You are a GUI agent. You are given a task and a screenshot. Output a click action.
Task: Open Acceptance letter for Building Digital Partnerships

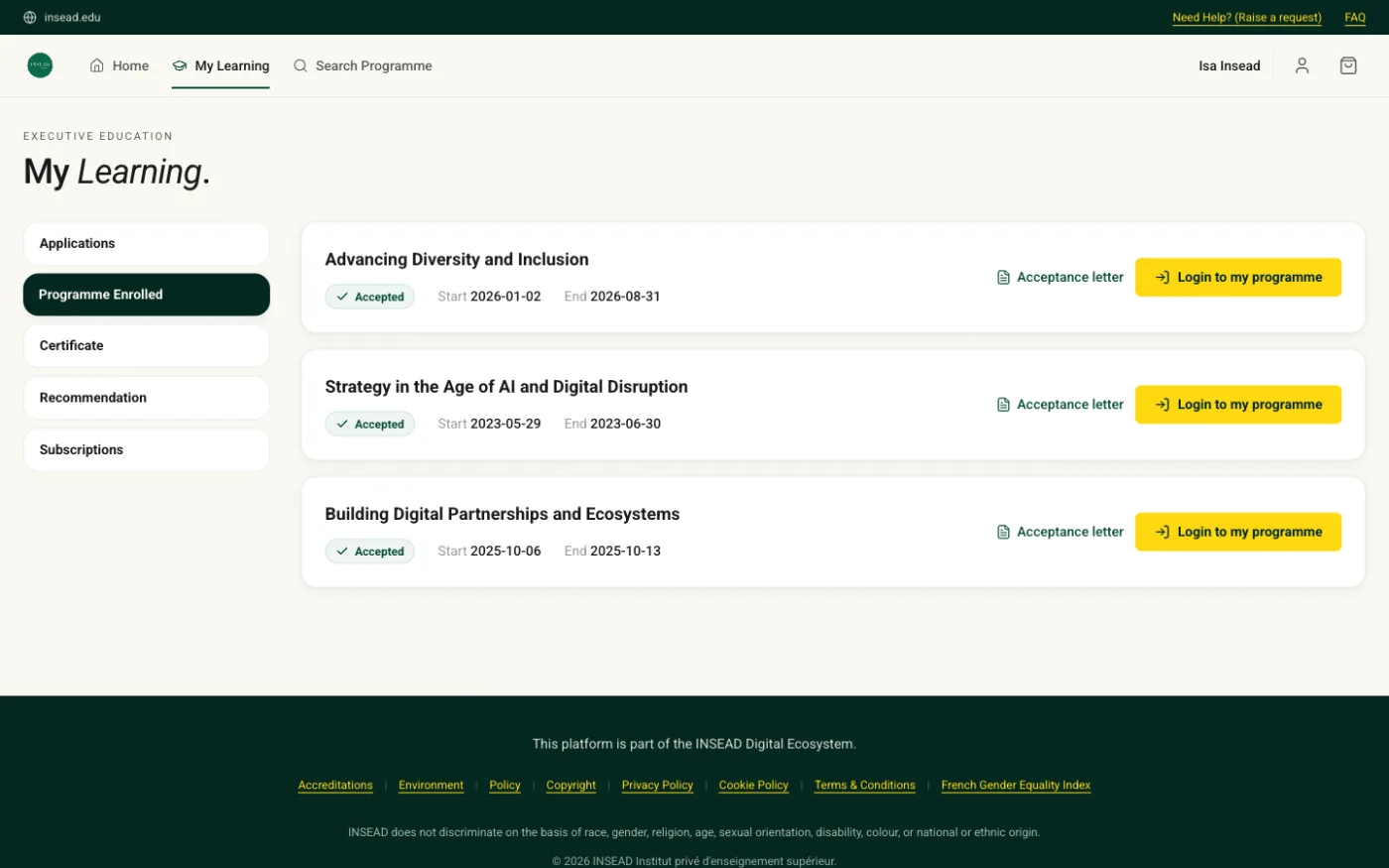tap(1060, 532)
